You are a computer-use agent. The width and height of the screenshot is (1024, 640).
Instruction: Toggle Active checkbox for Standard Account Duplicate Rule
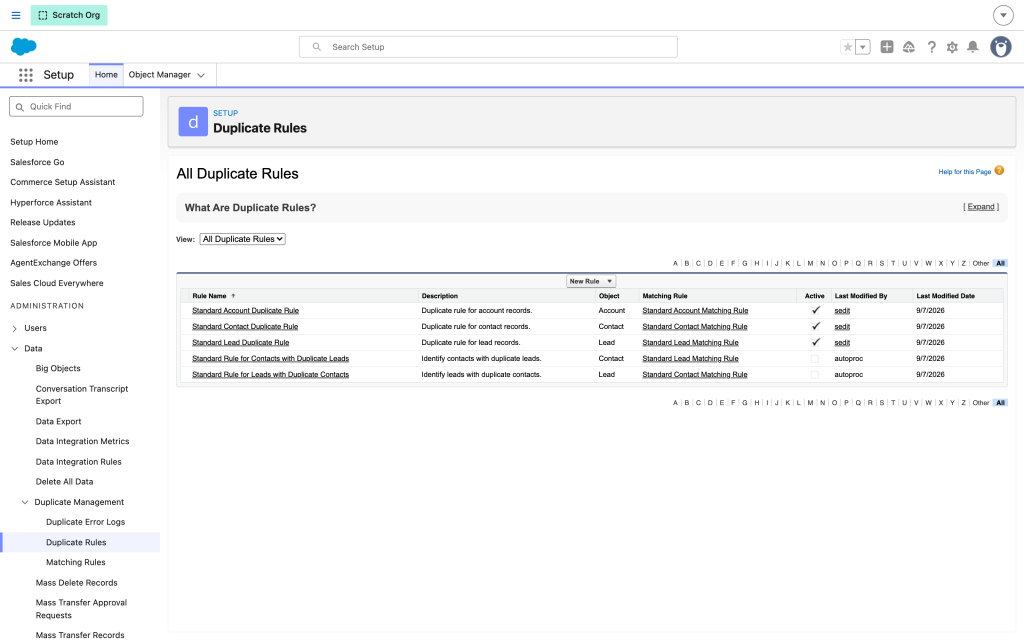click(815, 311)
